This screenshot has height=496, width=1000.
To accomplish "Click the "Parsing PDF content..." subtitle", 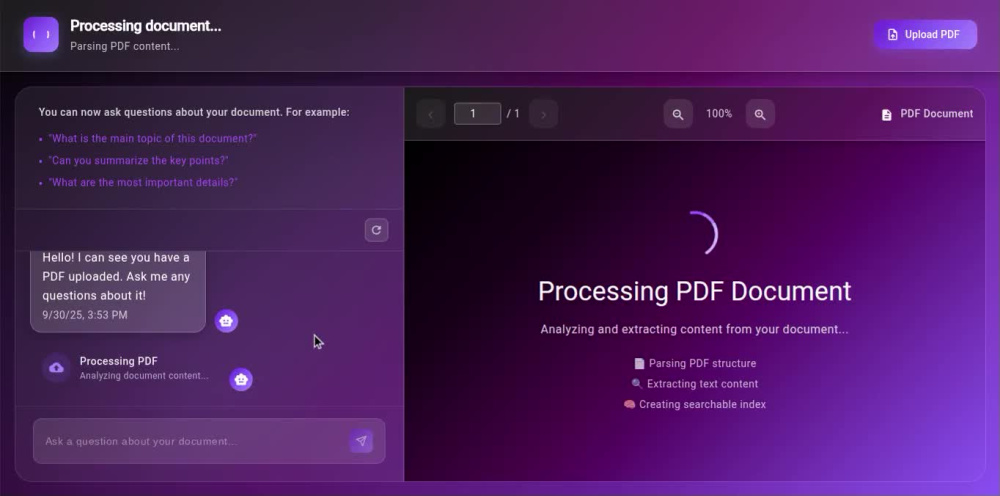I will click(x=124, y=46).
